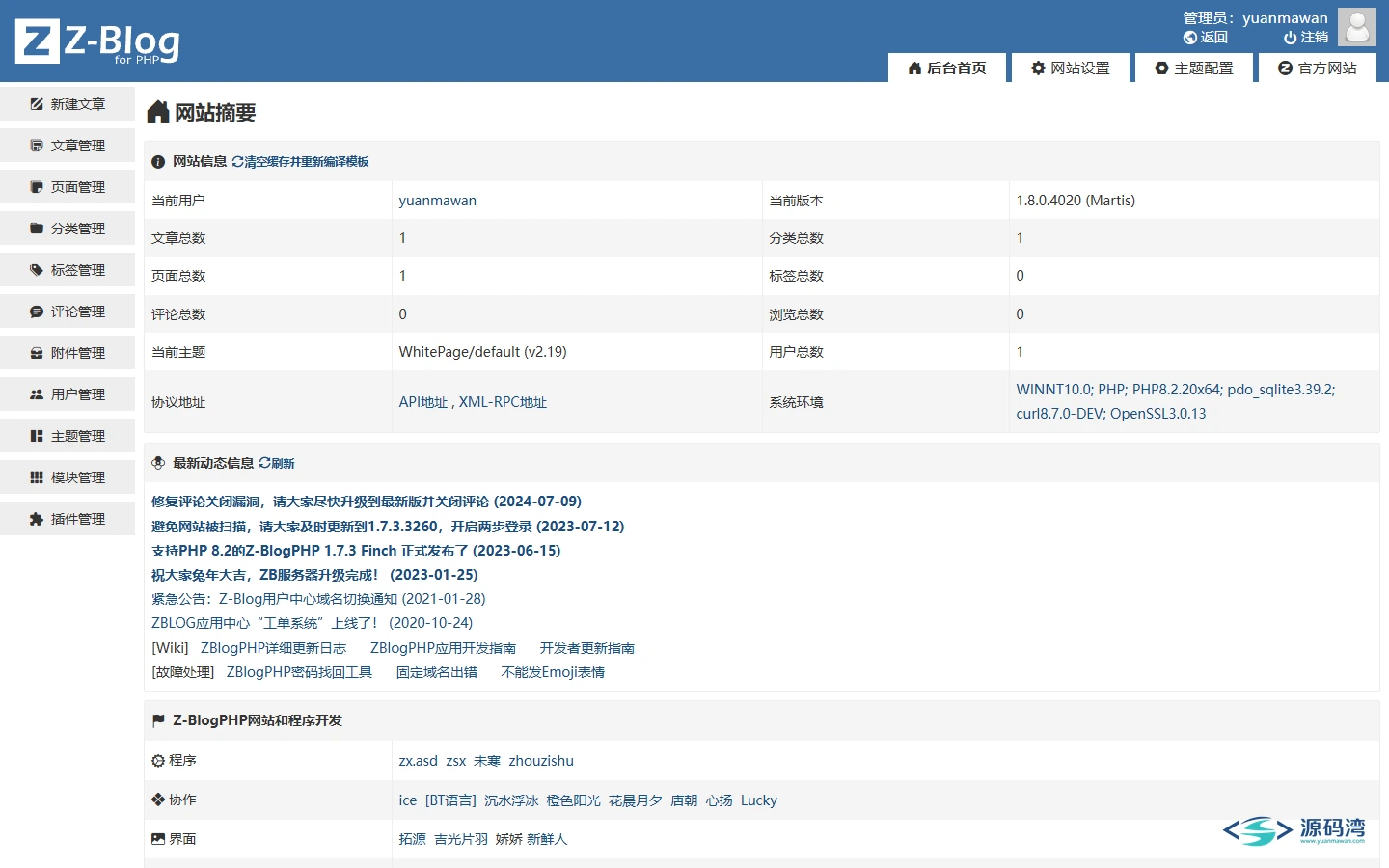The image size is (1389, 868).
Task: Switch to the 主题配置 tab
Action: pos(1194,68)
